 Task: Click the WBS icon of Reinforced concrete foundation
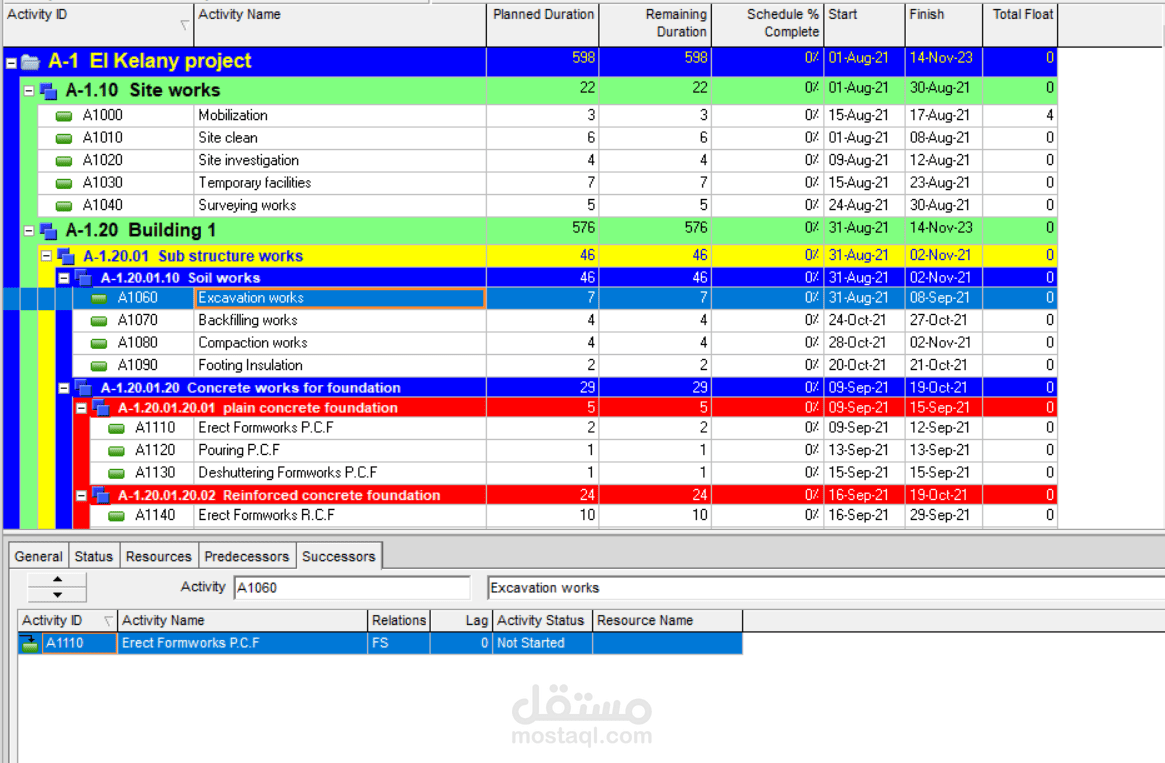coord(101,496)
